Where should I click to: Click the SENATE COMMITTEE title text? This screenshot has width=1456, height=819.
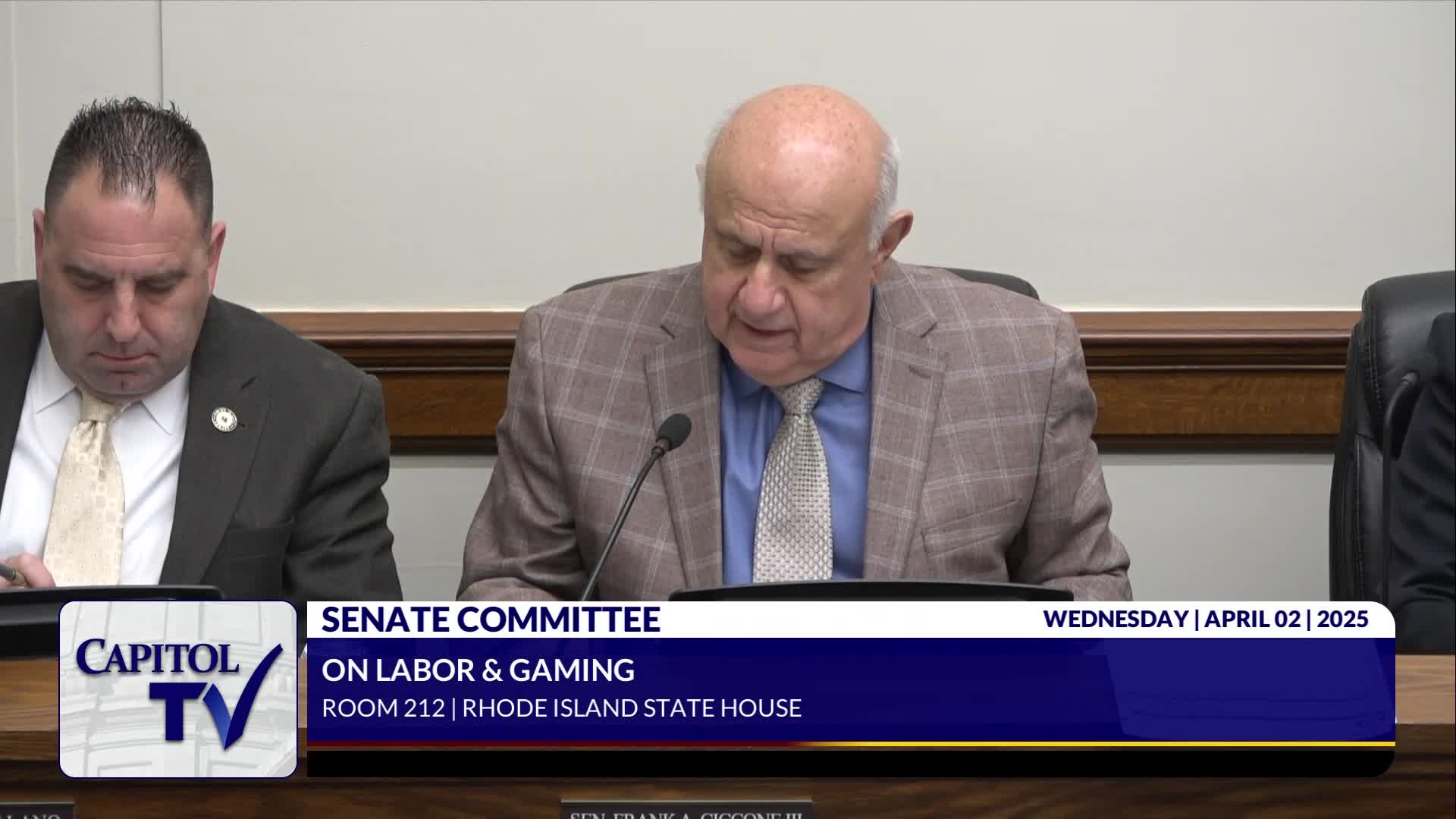point(490,620)
